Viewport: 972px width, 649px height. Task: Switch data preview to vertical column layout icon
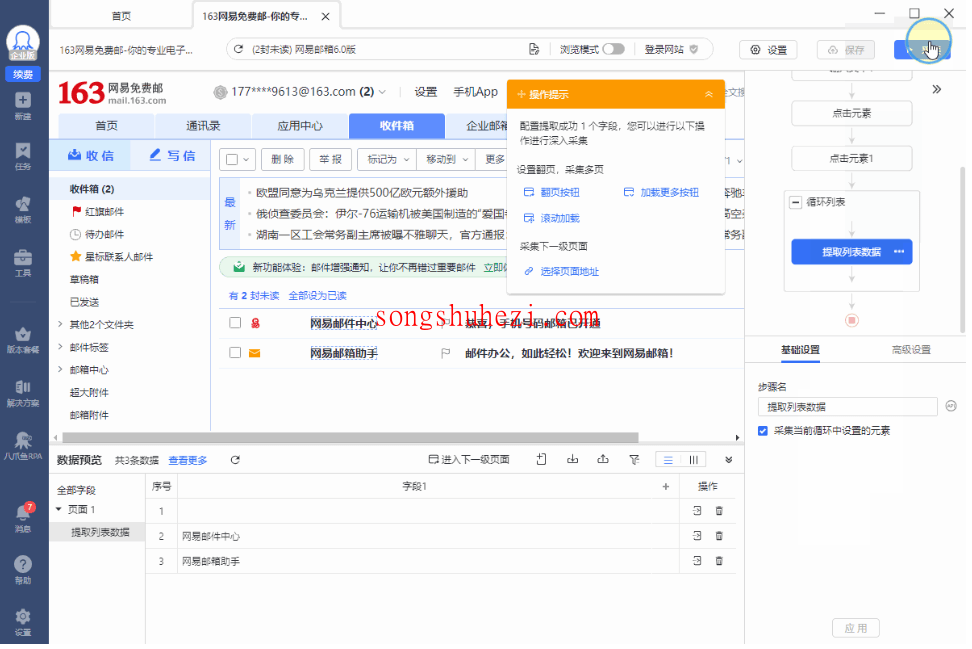[693, 460]
